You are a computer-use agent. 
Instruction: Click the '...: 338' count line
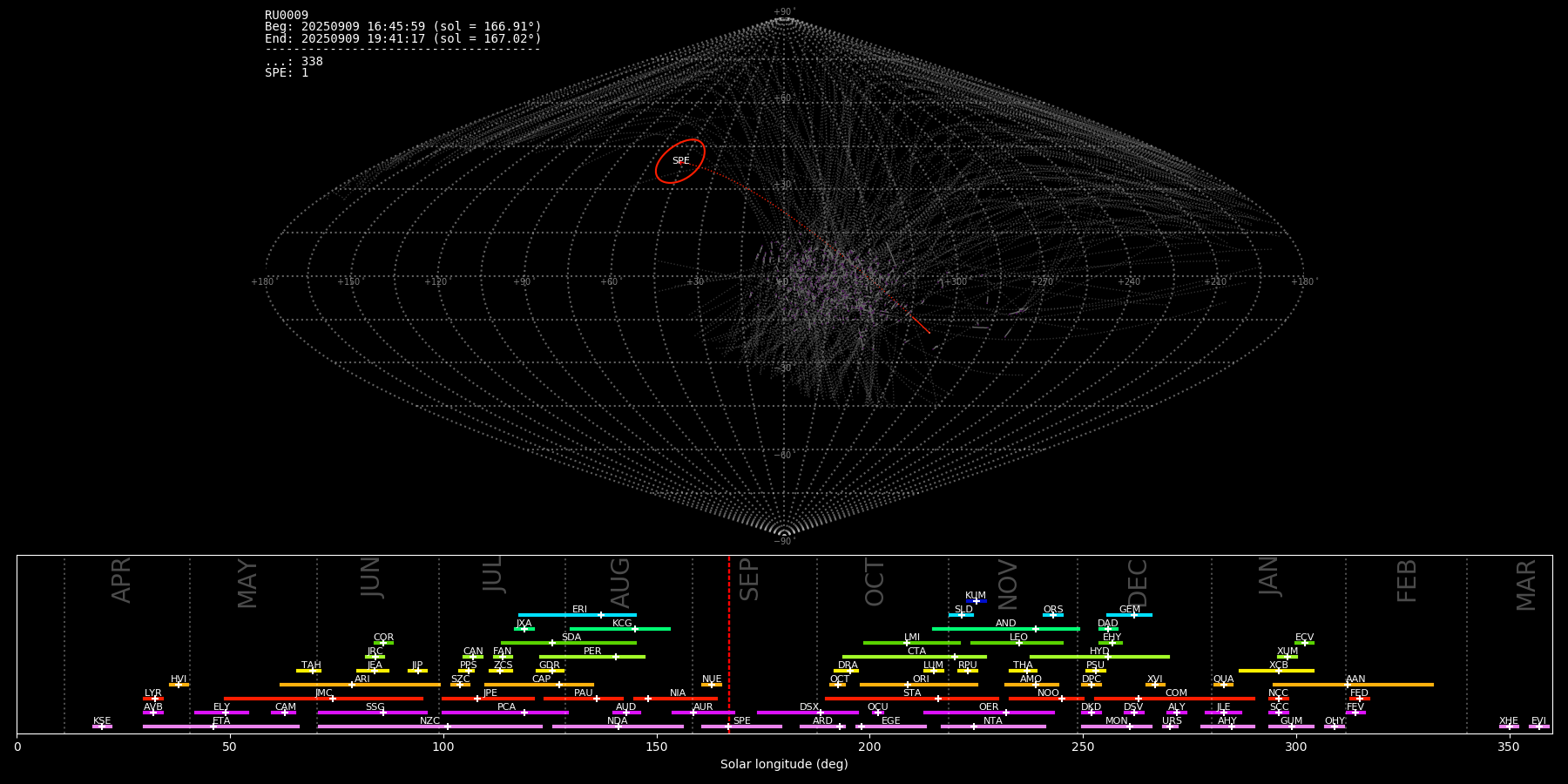point(294,61)
